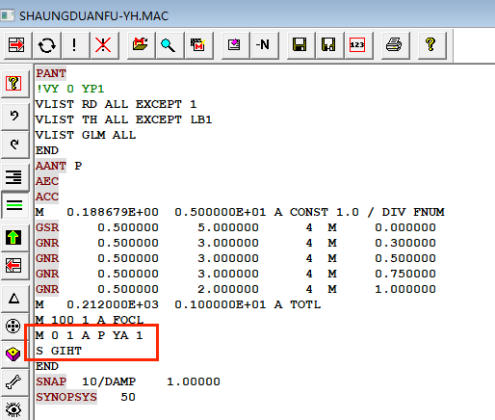Click the GNR line ending 0.500000
495x420 pixels.
(x=236, y=258)
